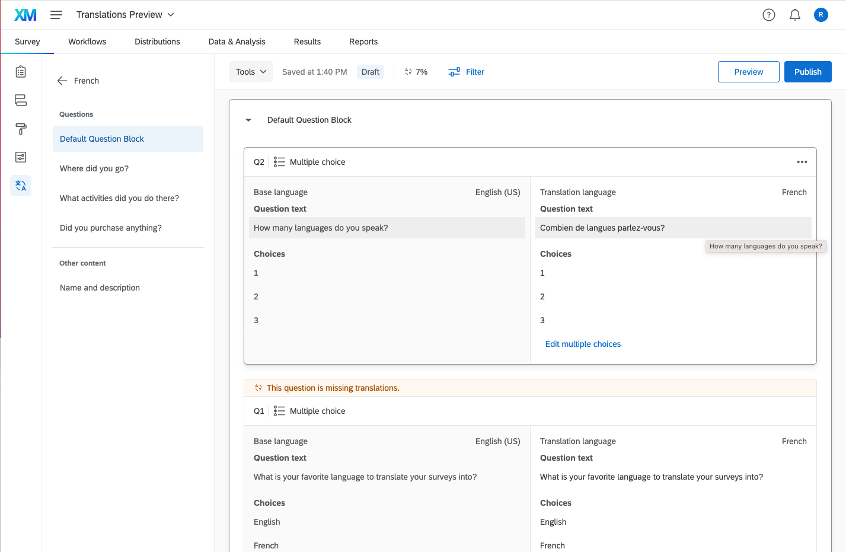The height and width of the screenshot is (552, 846).
Task: Click the Publish button
Action: (x=807, y=72)
